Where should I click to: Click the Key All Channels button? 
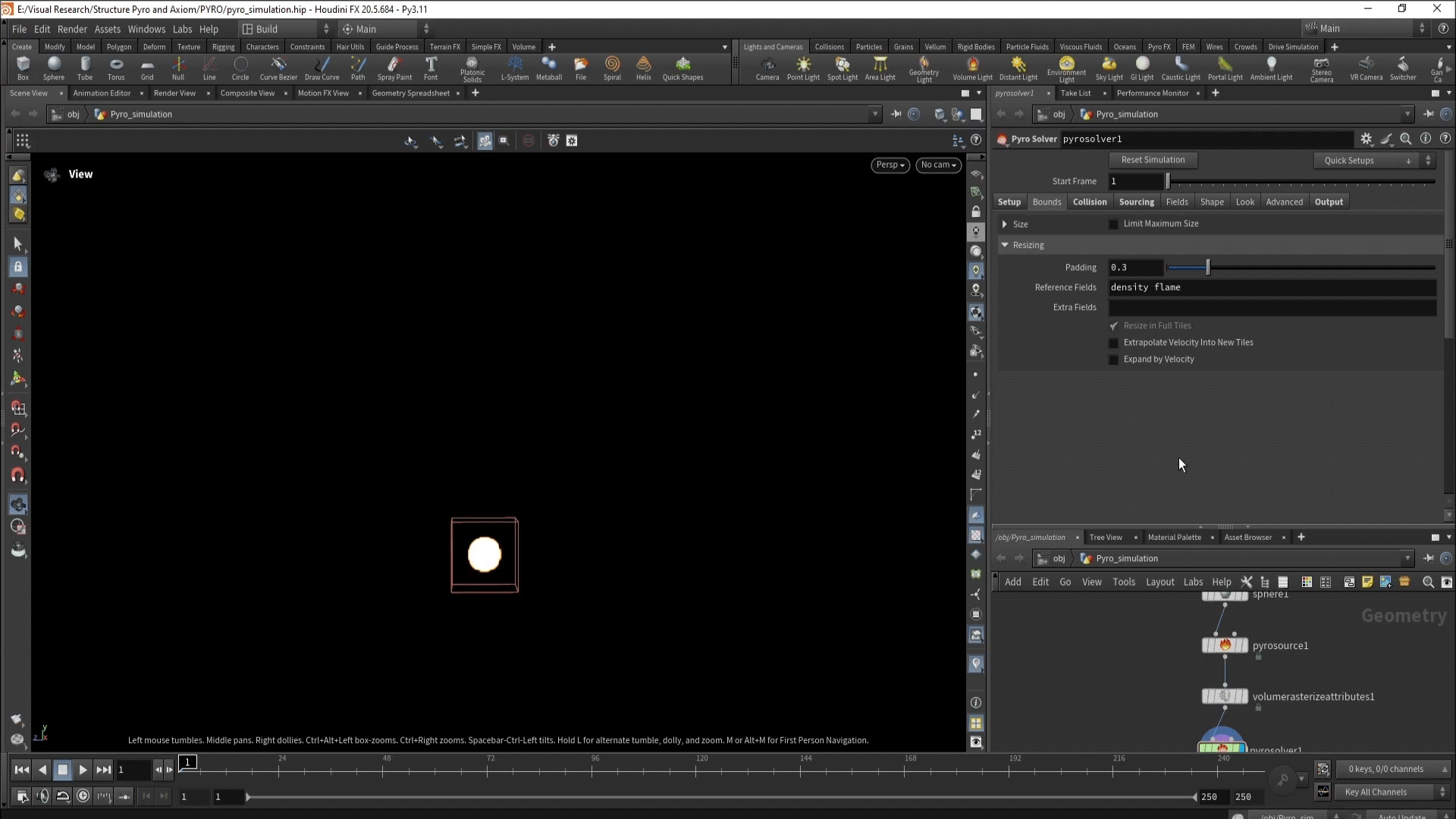[1376, 792]
